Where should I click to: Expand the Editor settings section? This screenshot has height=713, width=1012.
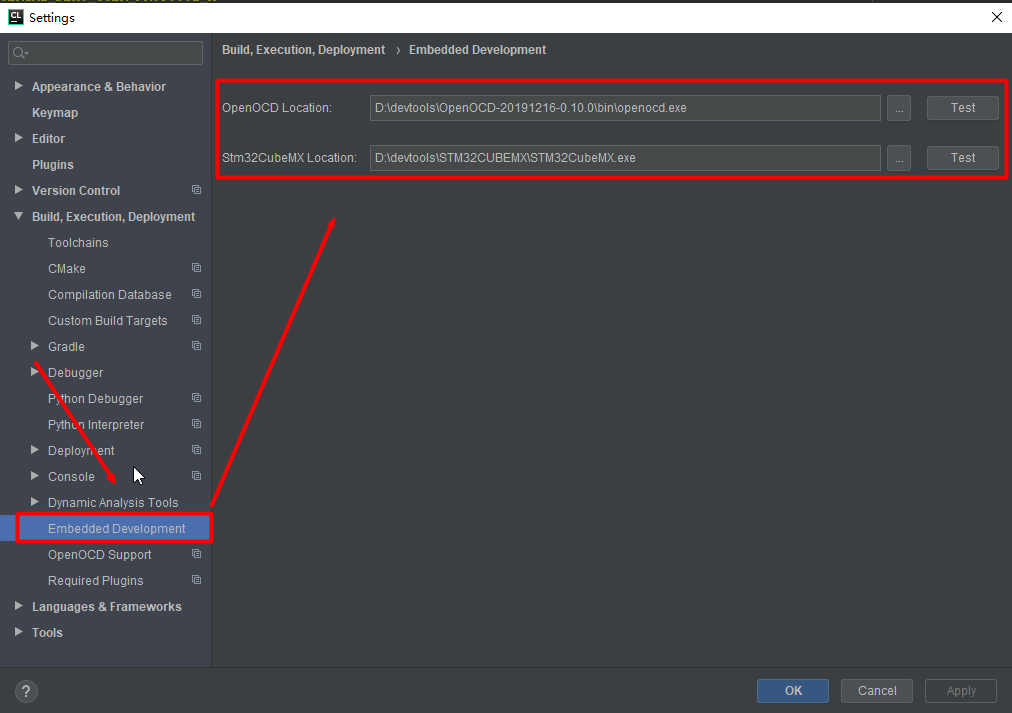[19, 137]
